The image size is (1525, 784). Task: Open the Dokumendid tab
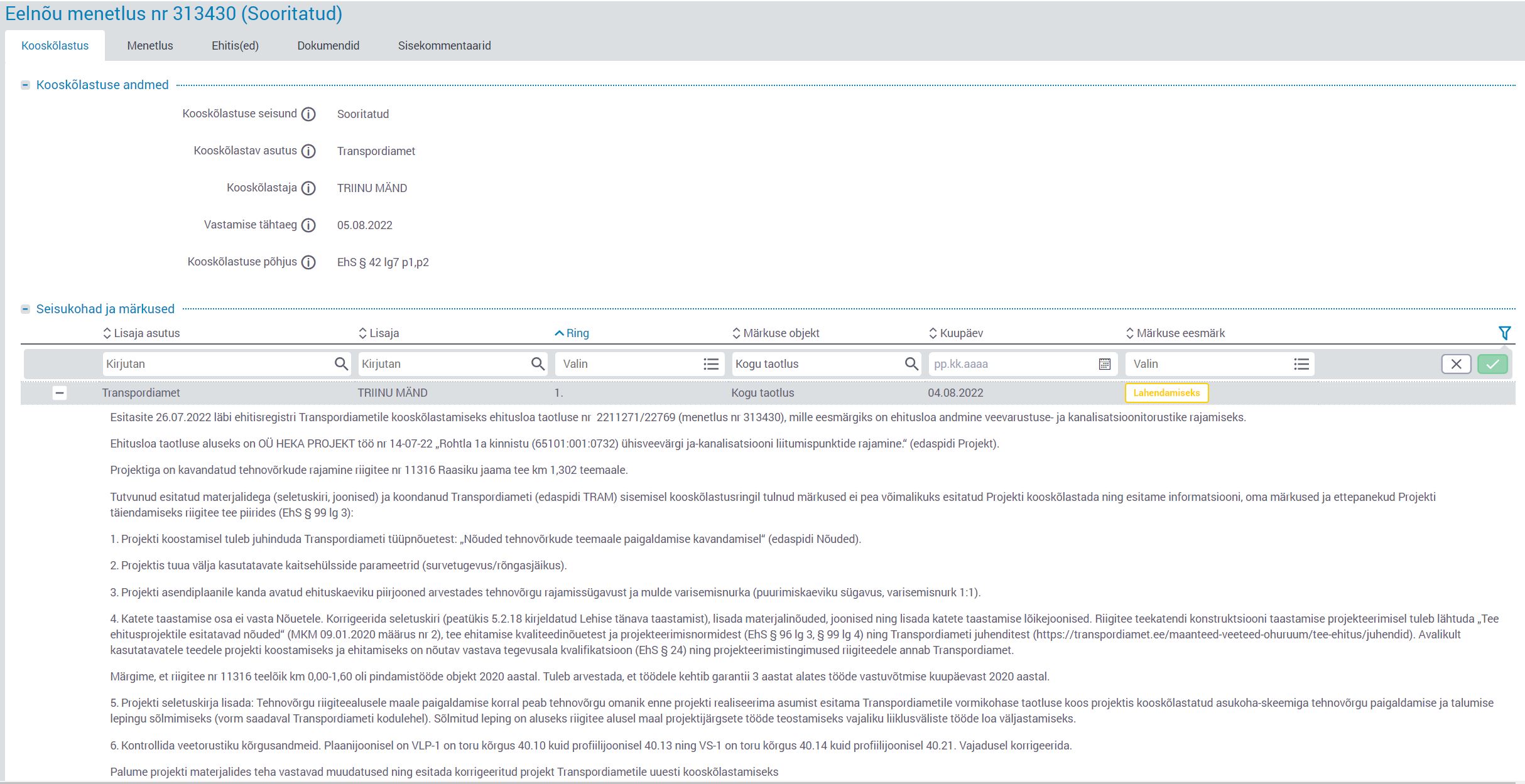tap(328, 46)
